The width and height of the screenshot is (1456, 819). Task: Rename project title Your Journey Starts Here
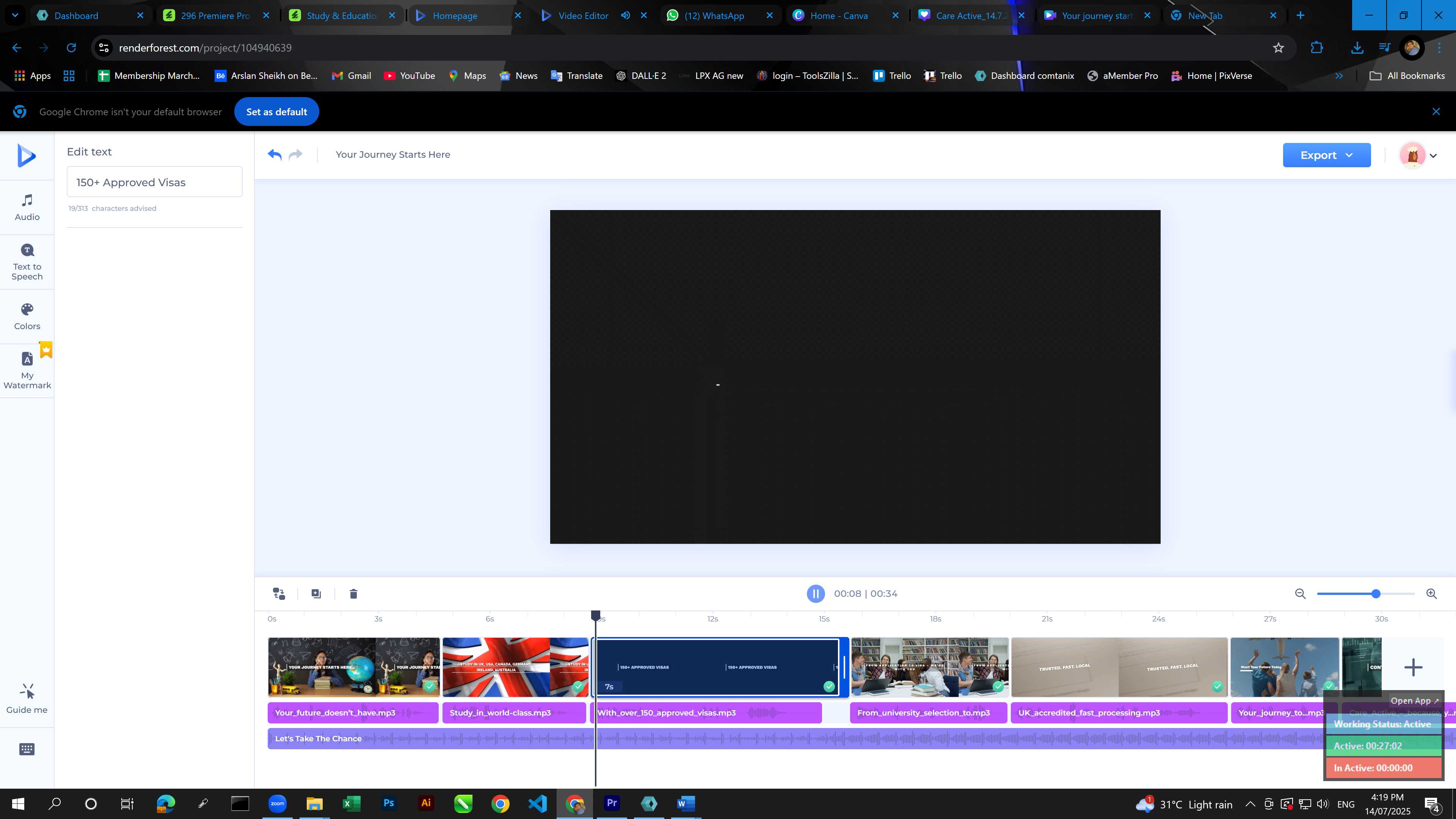tap(393, 154)
